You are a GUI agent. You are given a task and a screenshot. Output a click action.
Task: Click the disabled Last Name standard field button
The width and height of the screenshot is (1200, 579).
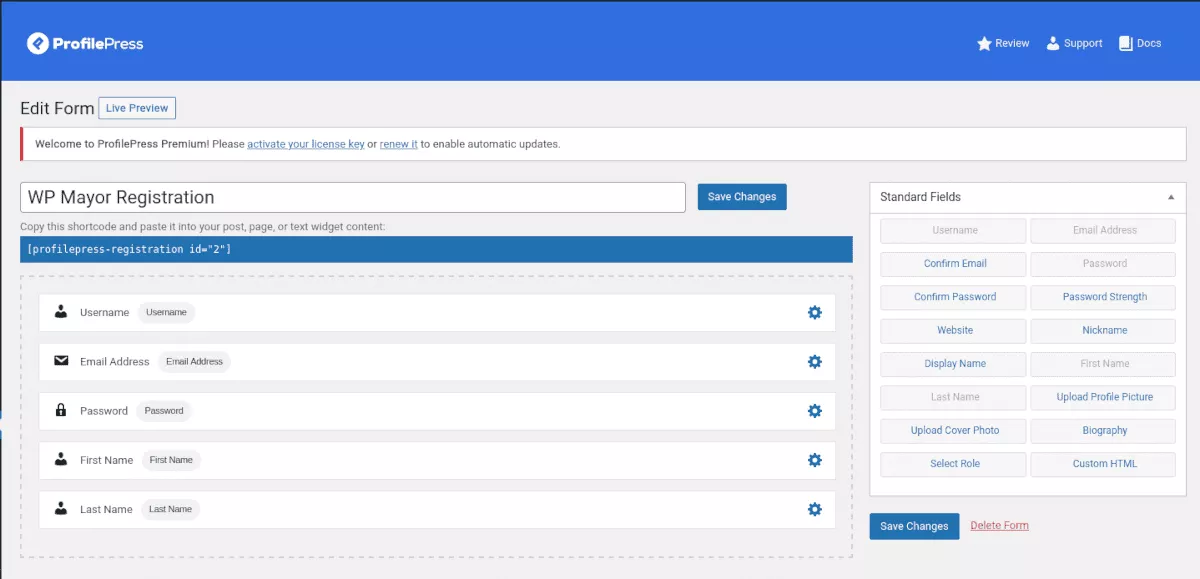tap(955, 397)
